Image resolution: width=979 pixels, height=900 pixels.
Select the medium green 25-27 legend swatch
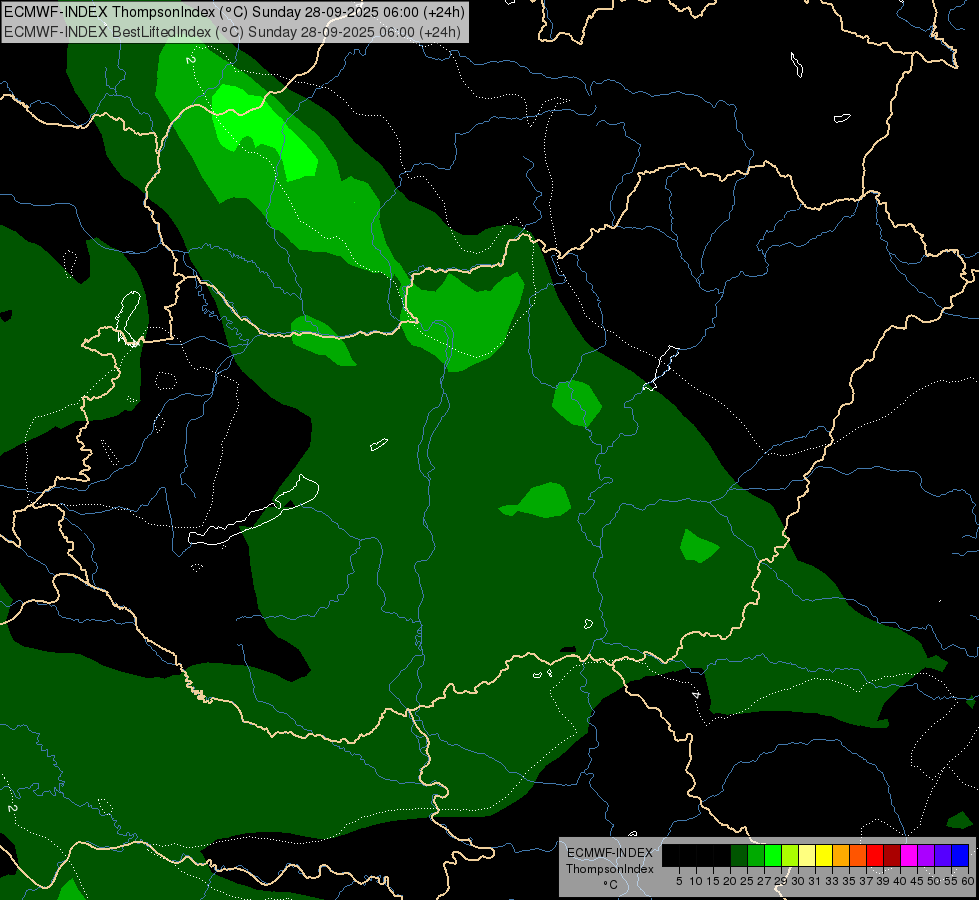click(756, 855)
